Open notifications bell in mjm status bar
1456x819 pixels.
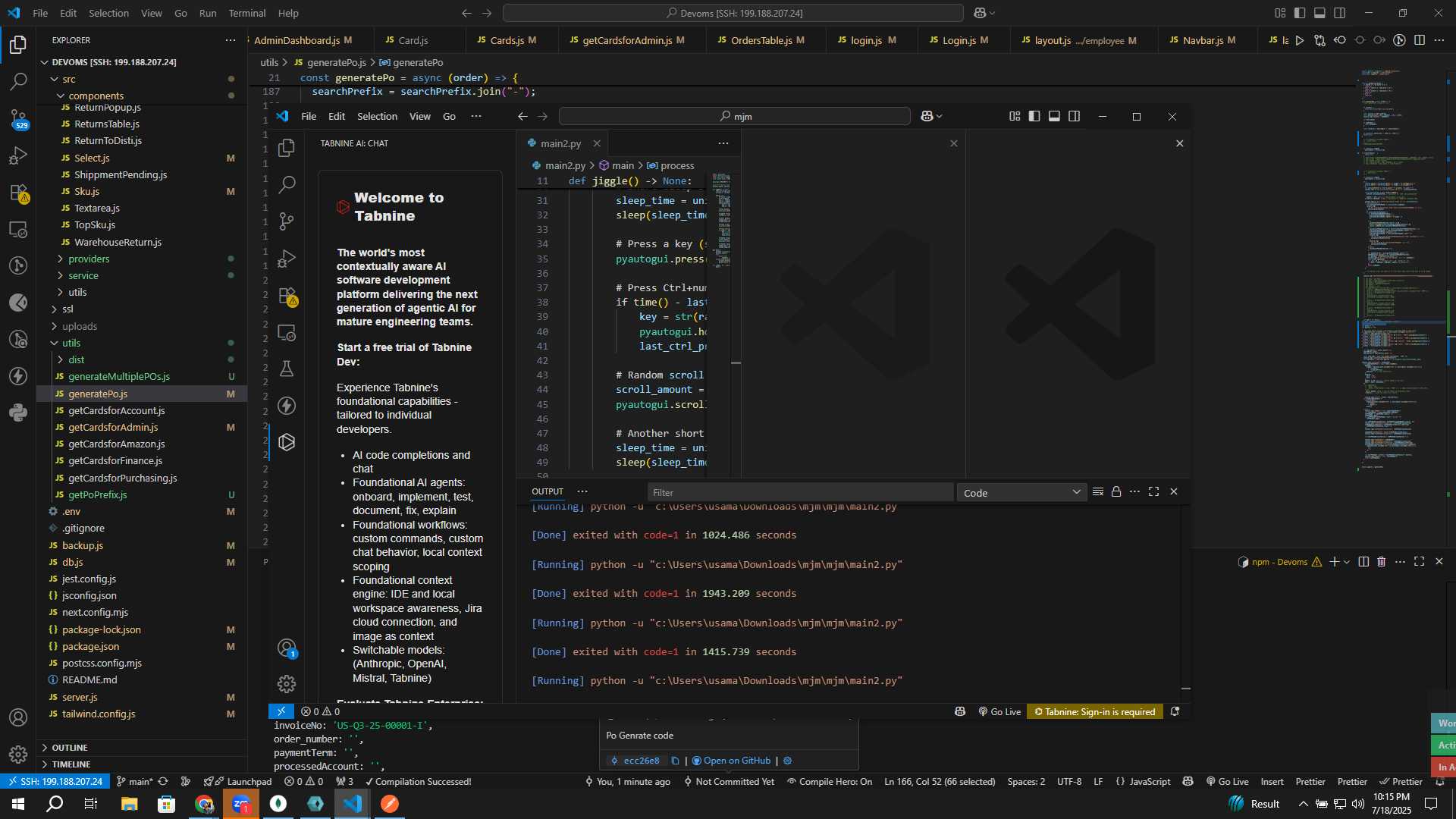click(x=1175, y=711)
